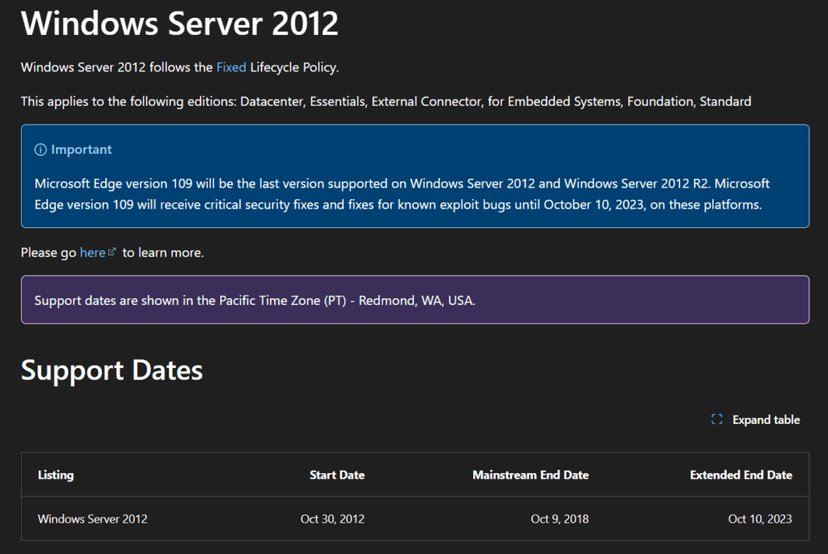Click the editions list paragraph
The width and height of the screenshot is (828, 554).
click(385, 101)
